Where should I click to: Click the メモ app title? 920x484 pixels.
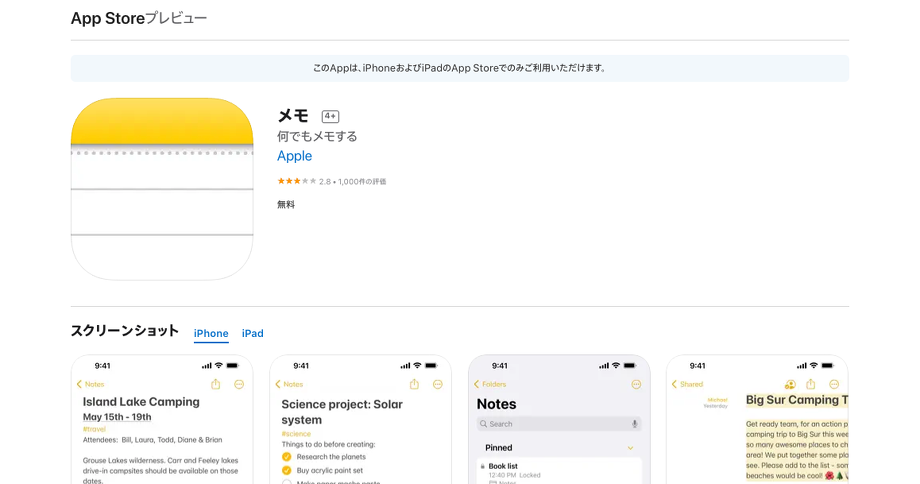[x=293, y=116]
